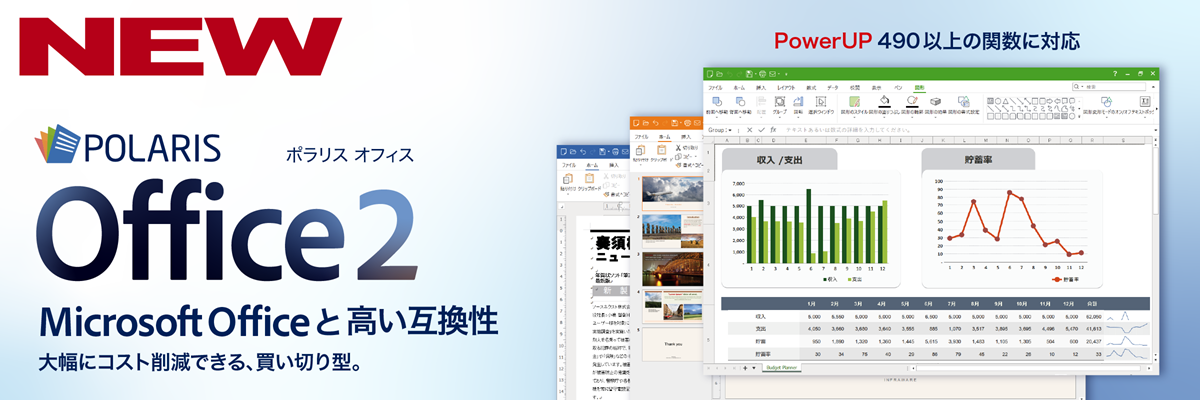
Task: Click the Paste icon in the word processor window
Action: pyautogui.click(x=568, y=178)
